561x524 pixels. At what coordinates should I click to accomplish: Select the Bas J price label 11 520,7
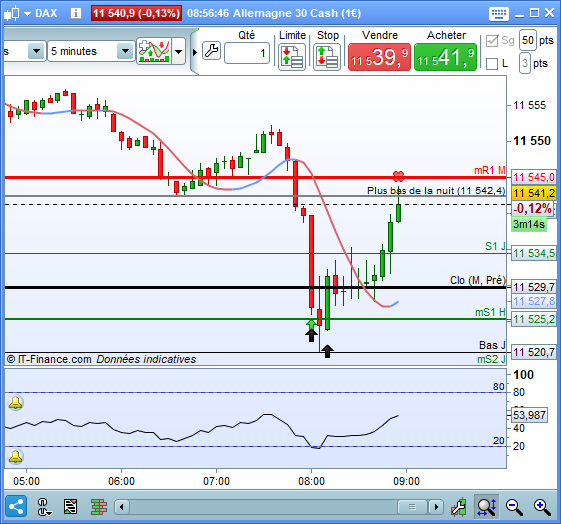[x=533, y=352]
